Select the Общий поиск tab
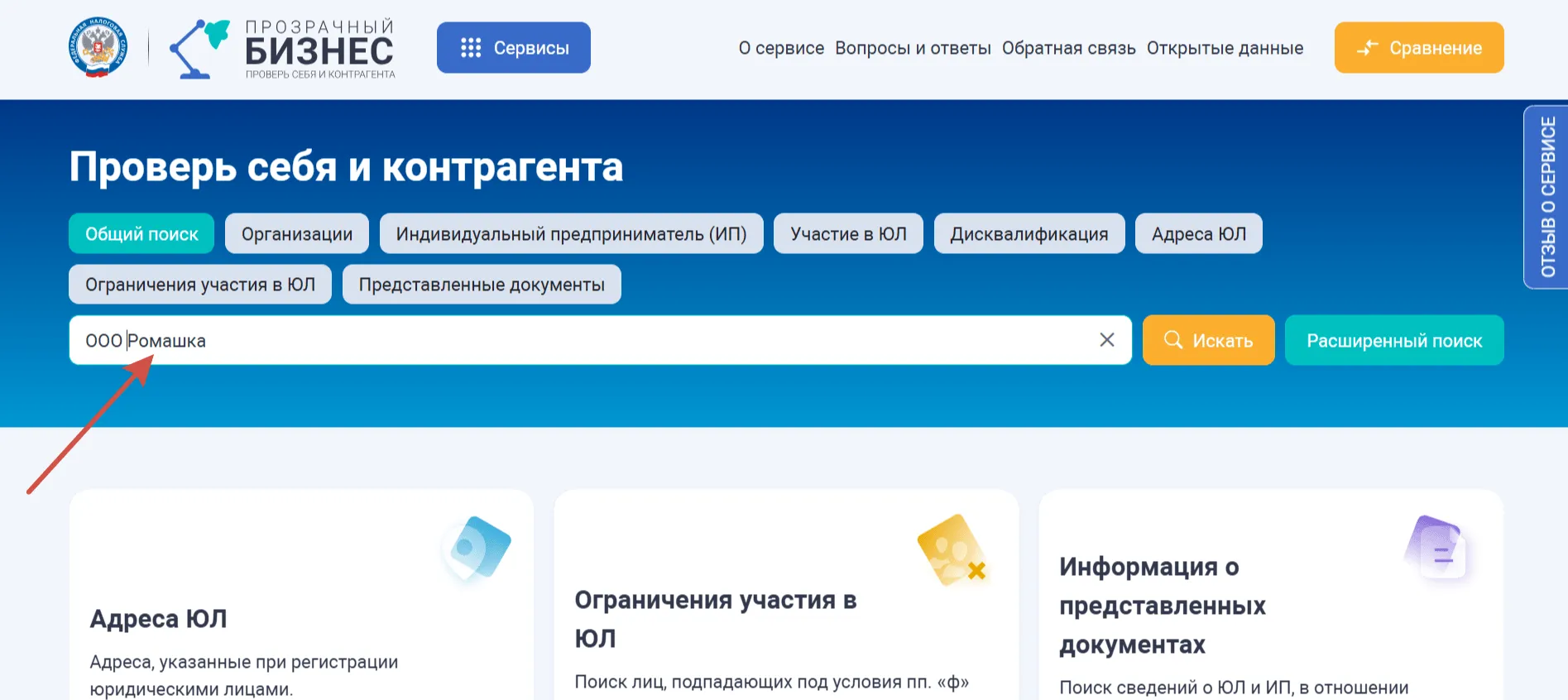Screen dimensions: 1568x700 click(x=141, y=234)
